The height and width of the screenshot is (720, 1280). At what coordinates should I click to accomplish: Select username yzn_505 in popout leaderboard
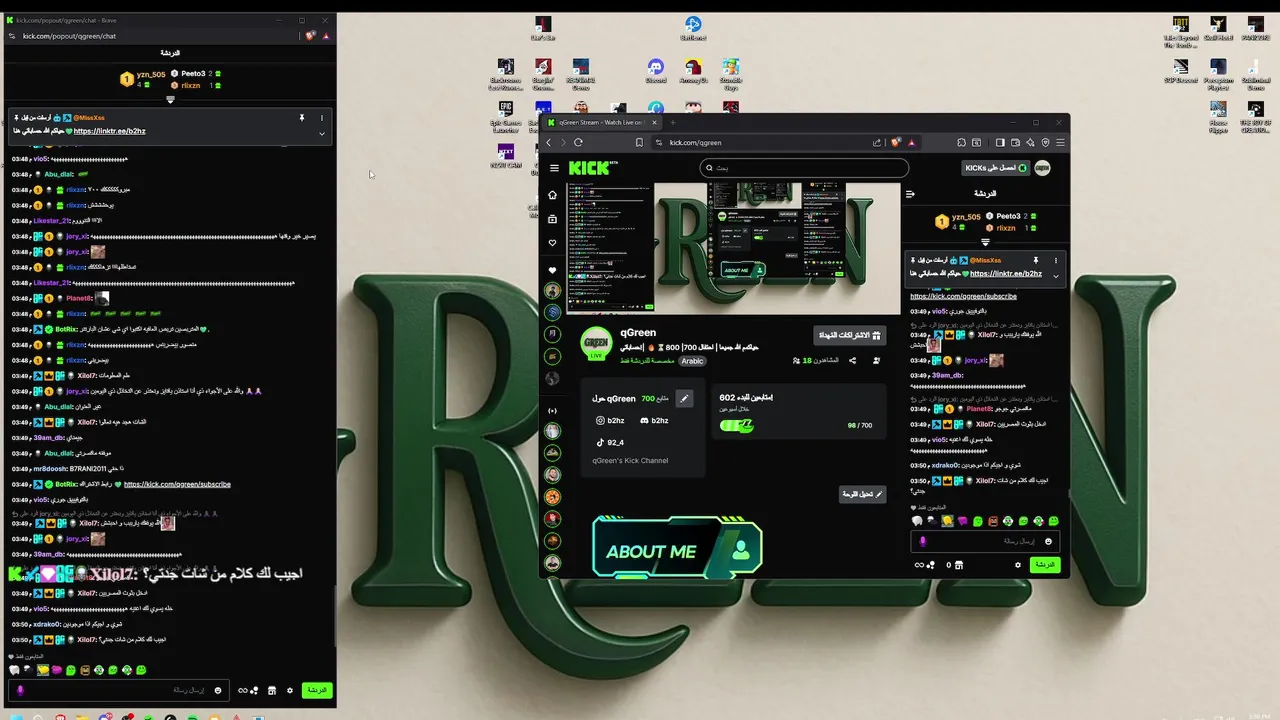pyautogui.click(x=151, y=76)
